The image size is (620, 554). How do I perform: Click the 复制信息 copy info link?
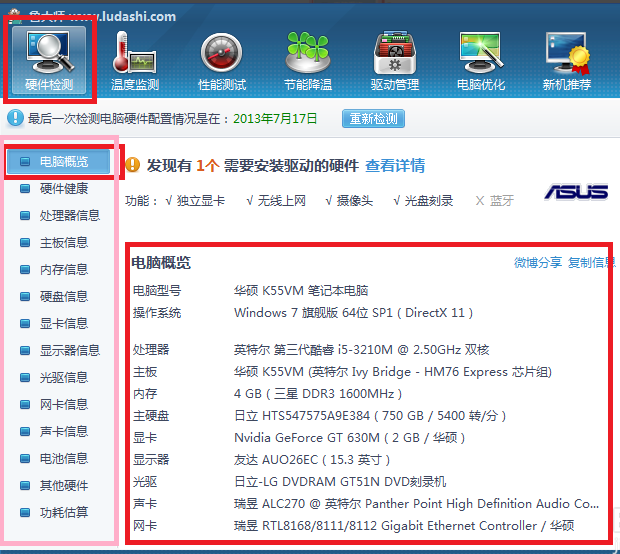[x=591, y=263]
